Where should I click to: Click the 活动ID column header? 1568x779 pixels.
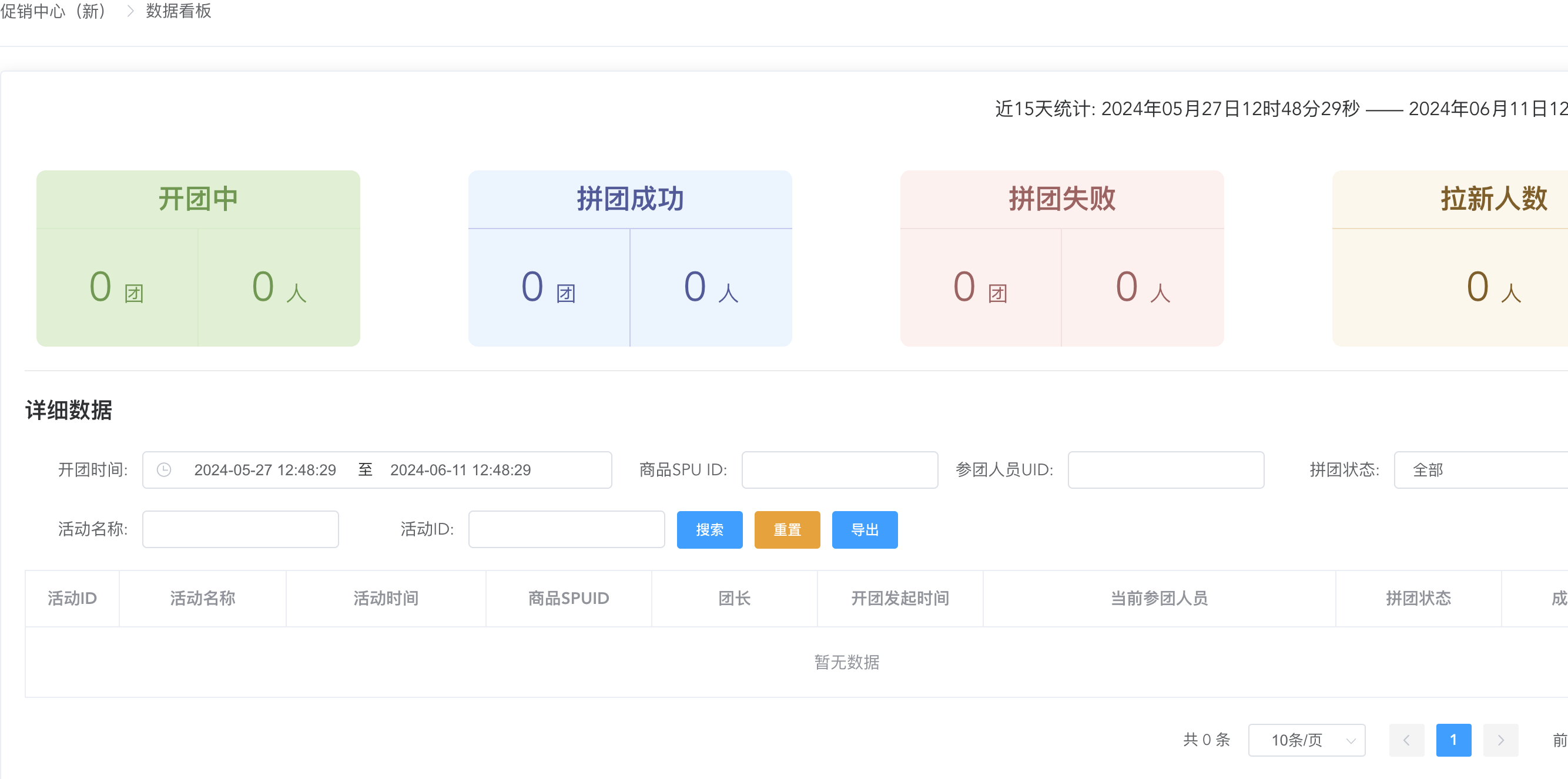72,598
